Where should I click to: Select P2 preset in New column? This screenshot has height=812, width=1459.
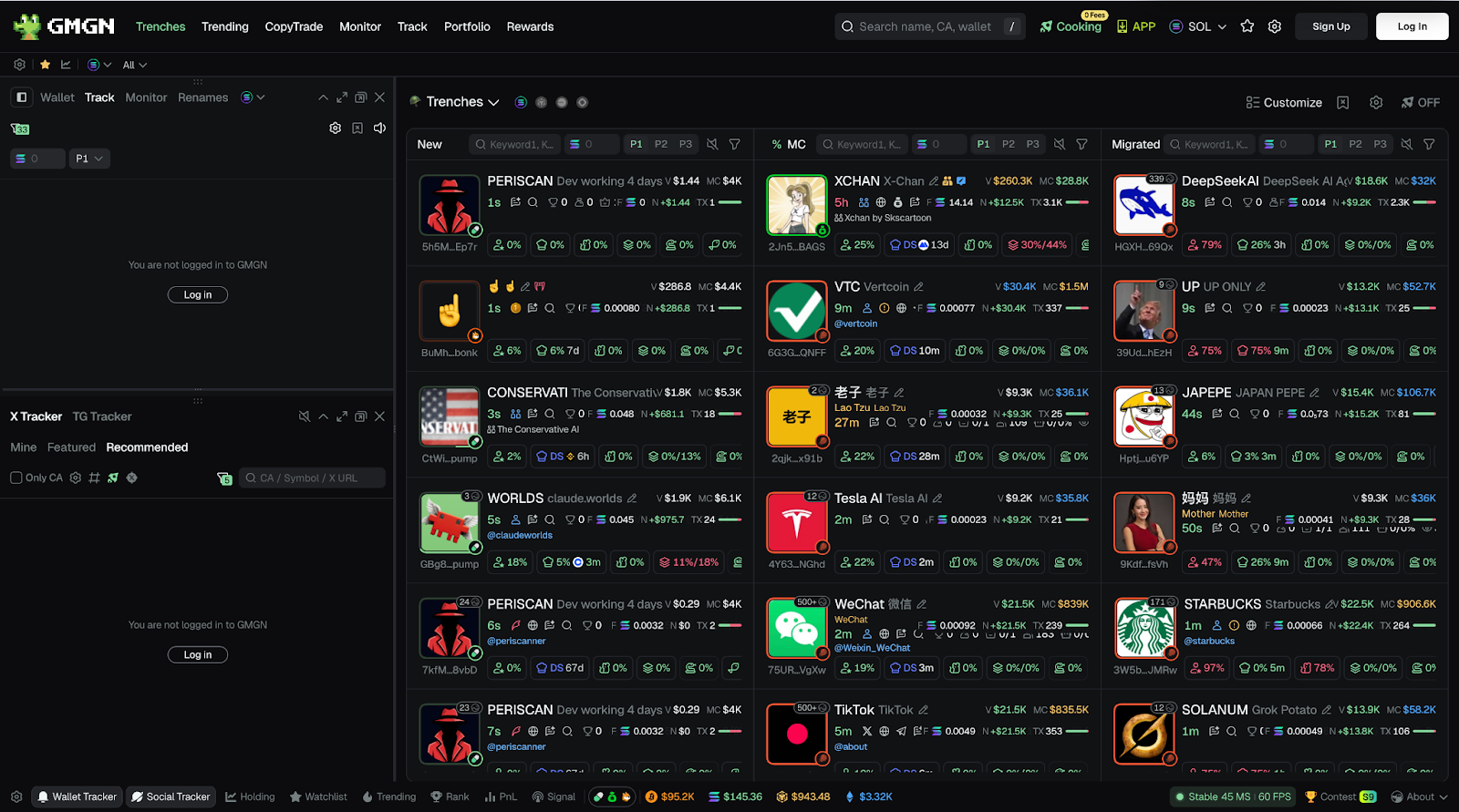point(661,144)
